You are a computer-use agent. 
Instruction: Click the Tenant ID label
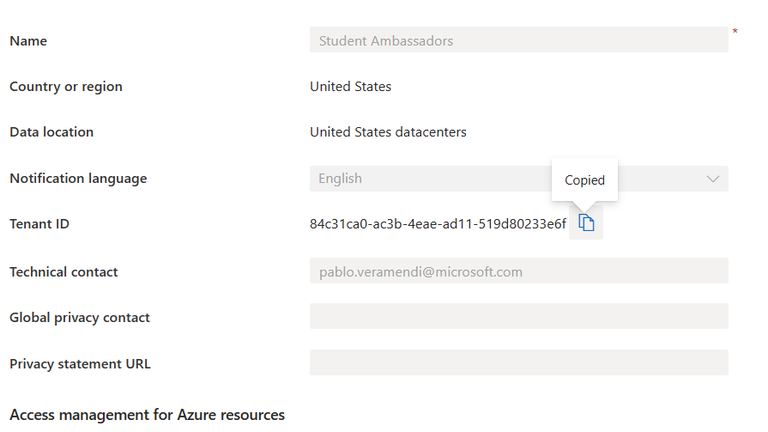click(39, 224)
